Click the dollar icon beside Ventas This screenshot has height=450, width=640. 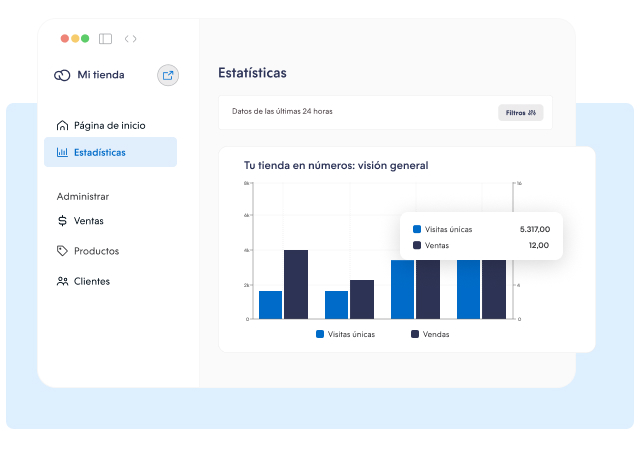click(x=62, y=221)
